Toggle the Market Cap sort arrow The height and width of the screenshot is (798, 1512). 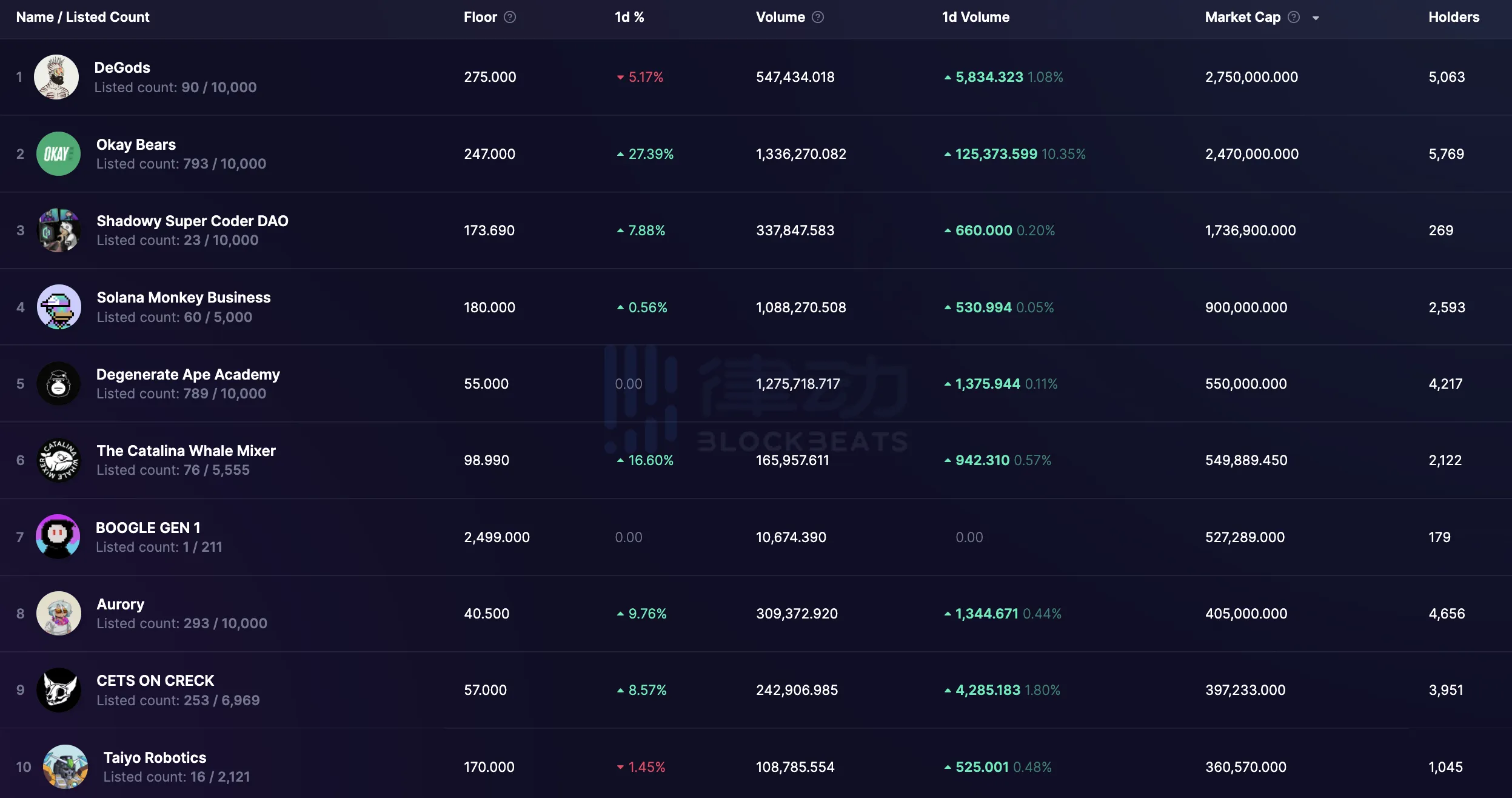click(x=1316, y=18)
